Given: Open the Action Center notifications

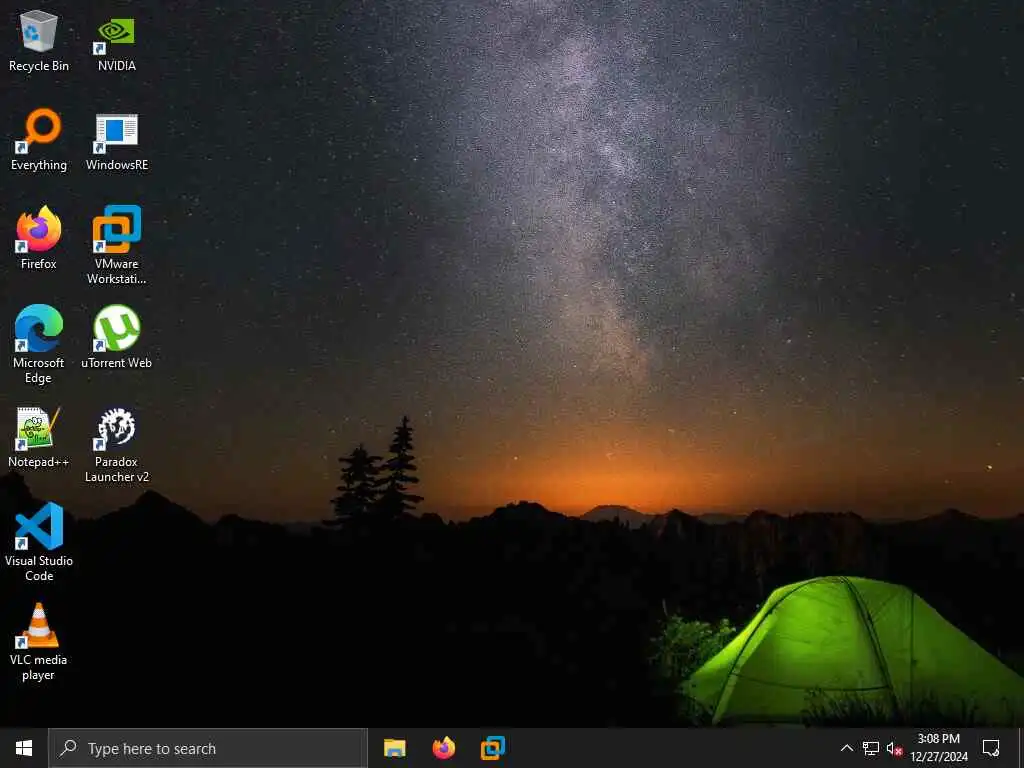Looking at the screenshot, I should tap(991, 748).
